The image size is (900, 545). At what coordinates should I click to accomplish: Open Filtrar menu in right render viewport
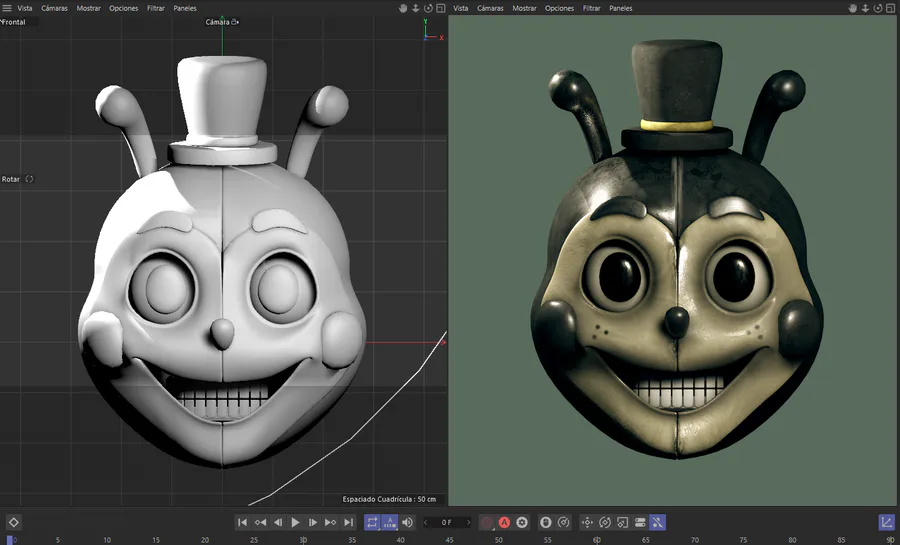[x=592, y=8]
